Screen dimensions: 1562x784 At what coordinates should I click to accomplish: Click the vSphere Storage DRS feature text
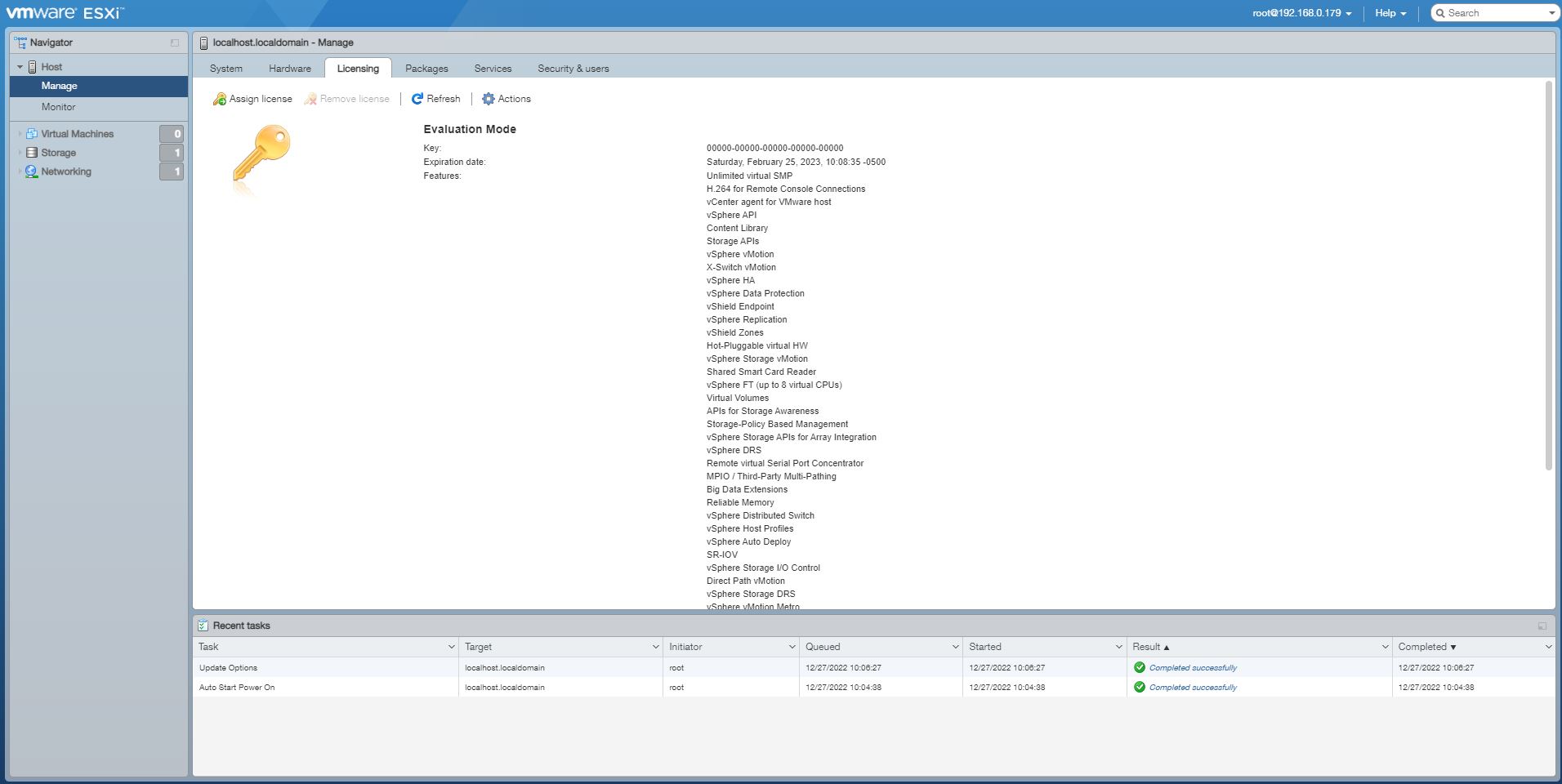pos(751,594)
